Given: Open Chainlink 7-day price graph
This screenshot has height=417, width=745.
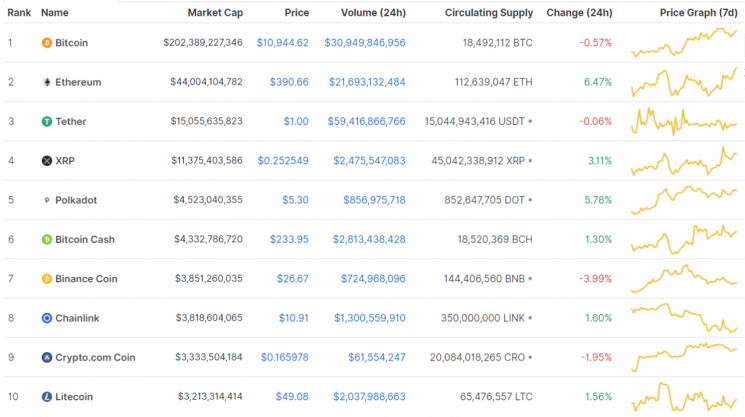Looking at the screenshot, I should point(684,318).
